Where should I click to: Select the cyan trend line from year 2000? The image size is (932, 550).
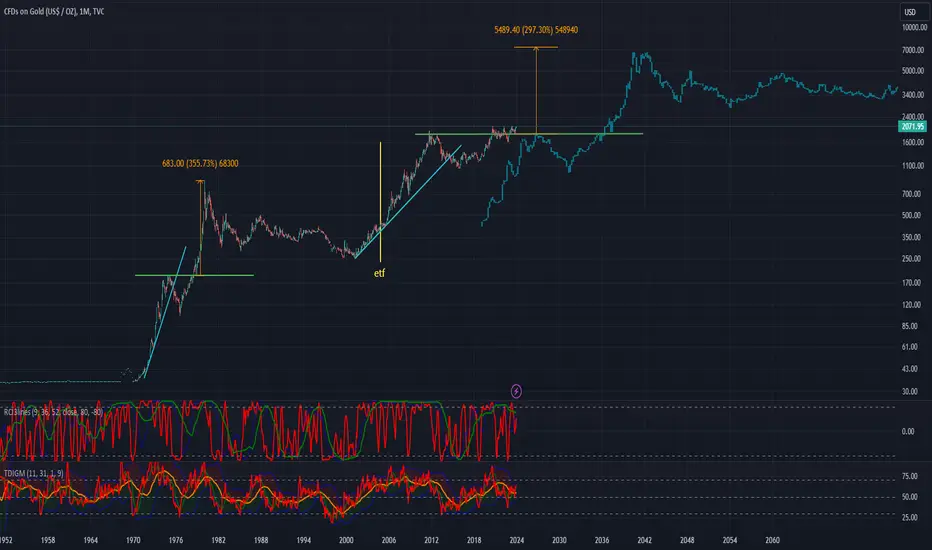pyautogui.click(x=408, y=201)
